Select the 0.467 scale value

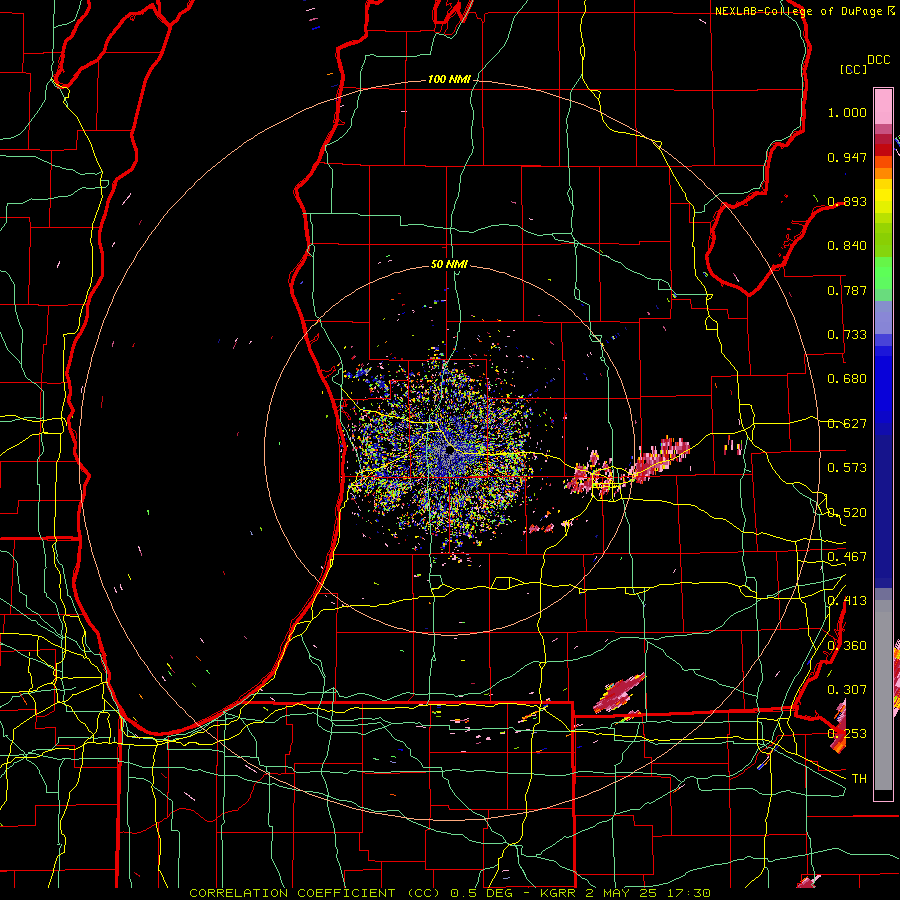coord(847,557)
